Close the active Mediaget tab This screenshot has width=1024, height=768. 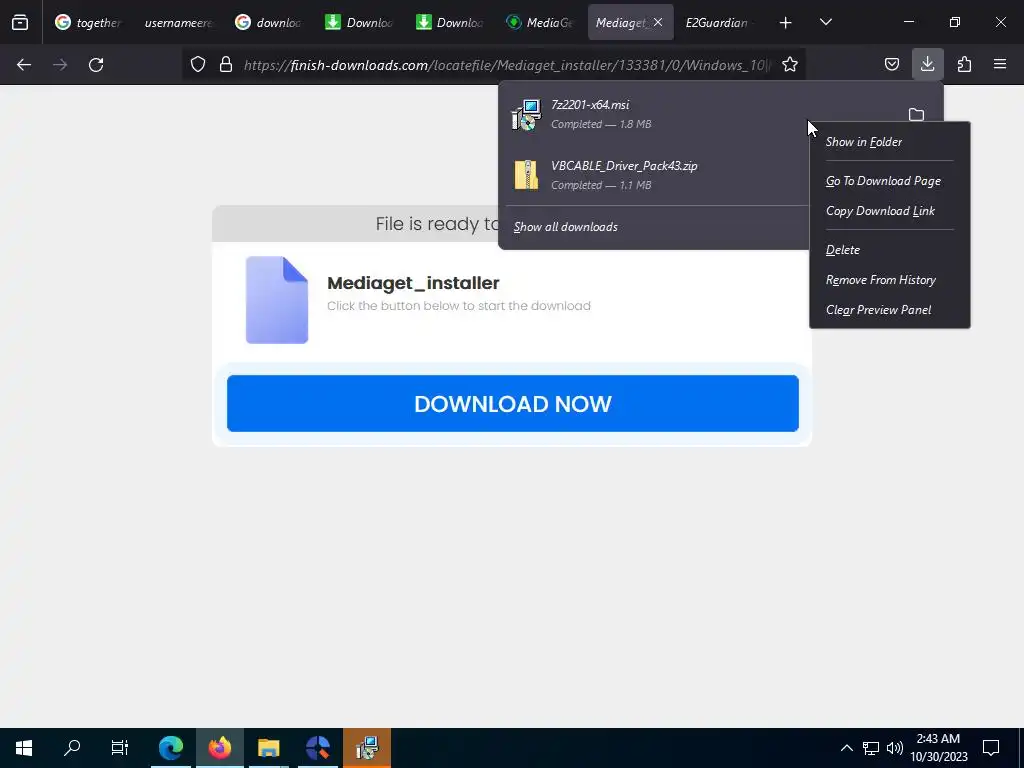coord(658,22)
